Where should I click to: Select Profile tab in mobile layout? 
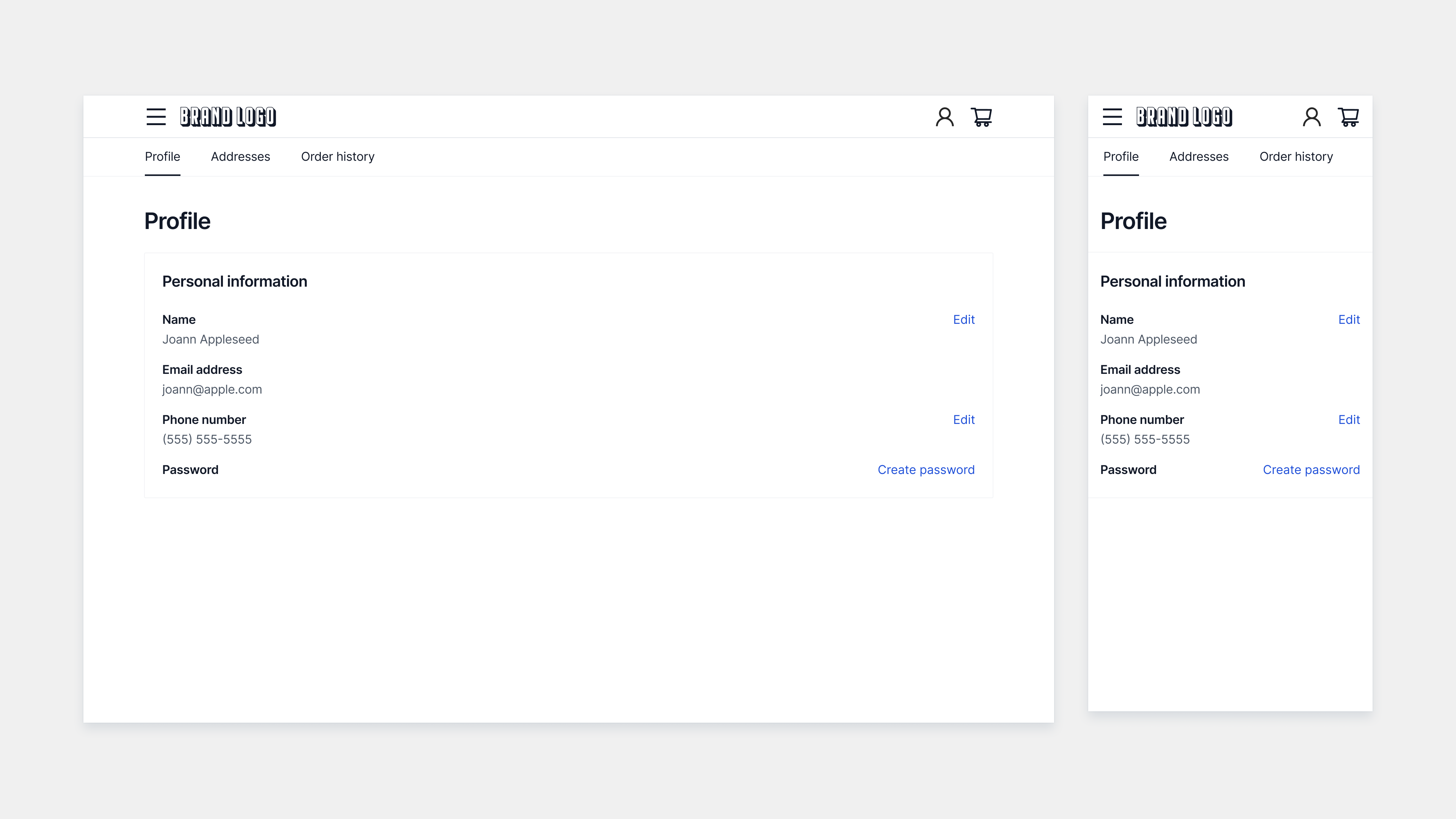1121,157
